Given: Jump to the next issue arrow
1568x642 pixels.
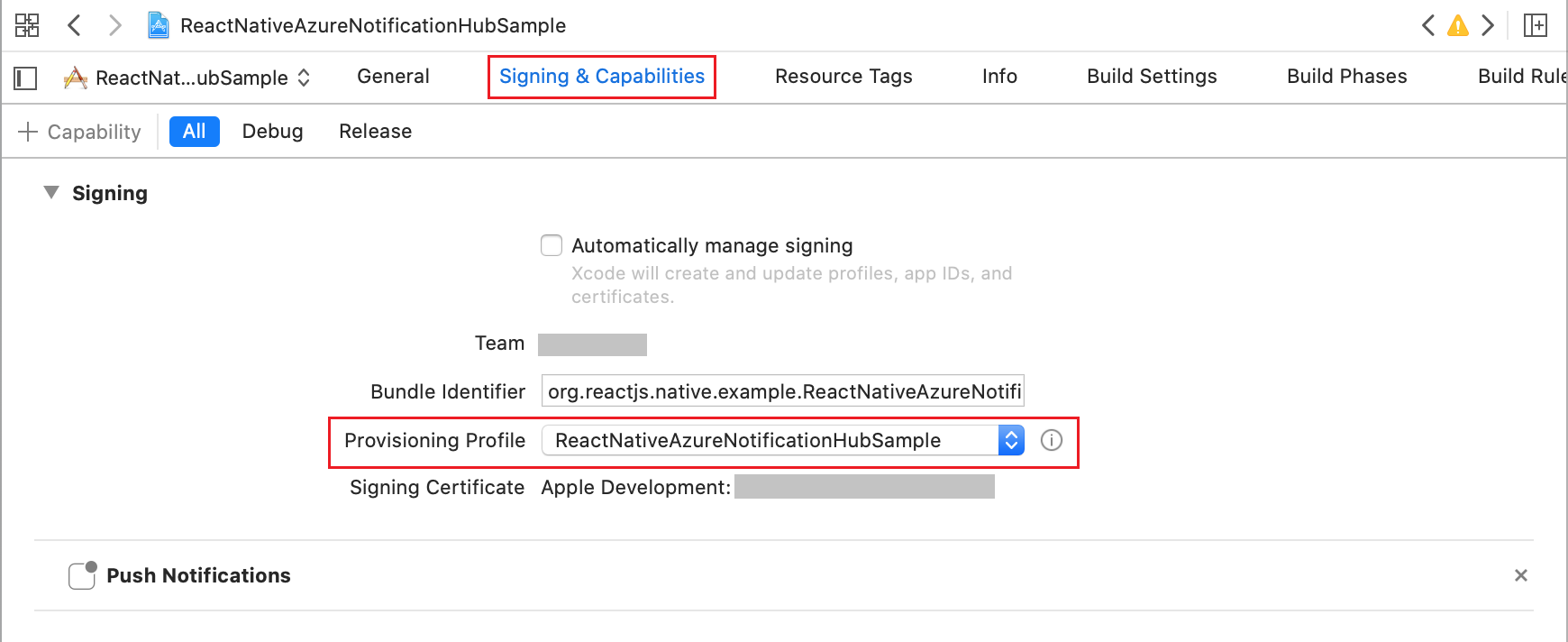Looking at the screenshot, I should (x=1488, y=25).
